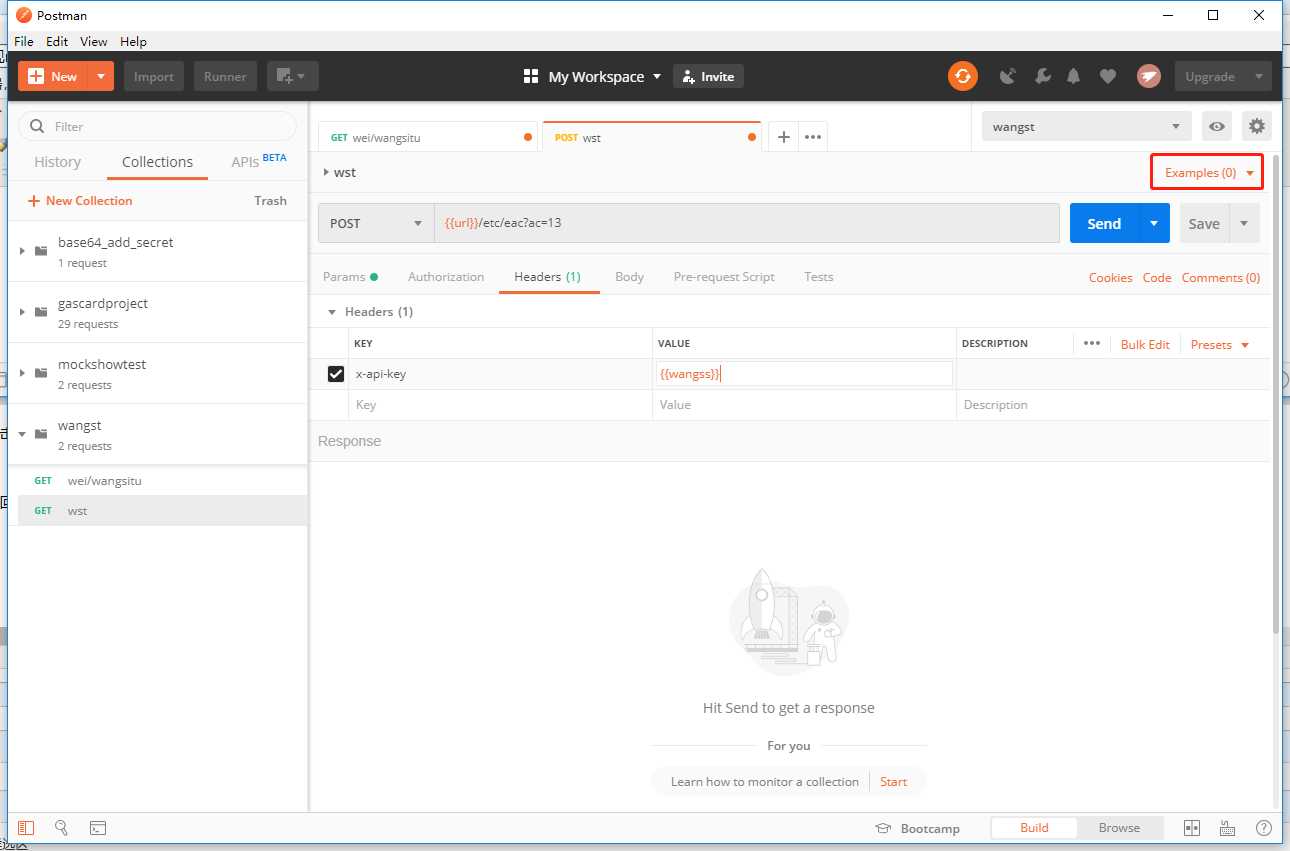This screenshot has height=851, width=1290.
Task: Click the heart icon in header
Action: (x=1107, y=76)
